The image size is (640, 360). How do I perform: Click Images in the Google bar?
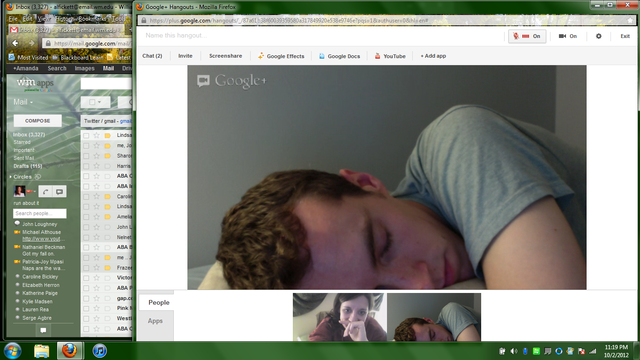point(84,68)
